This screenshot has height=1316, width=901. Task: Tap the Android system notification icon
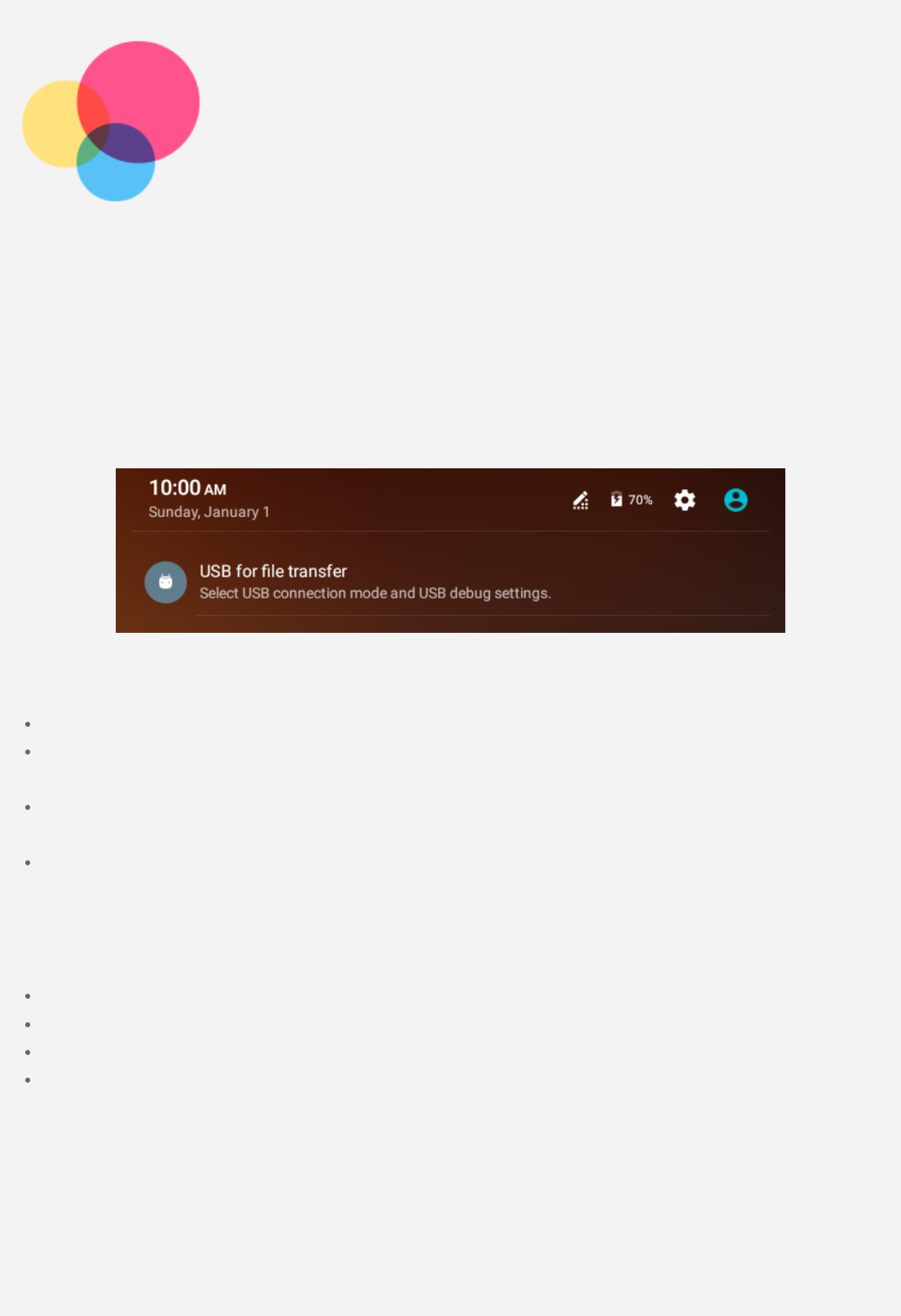tap(165, 582)
